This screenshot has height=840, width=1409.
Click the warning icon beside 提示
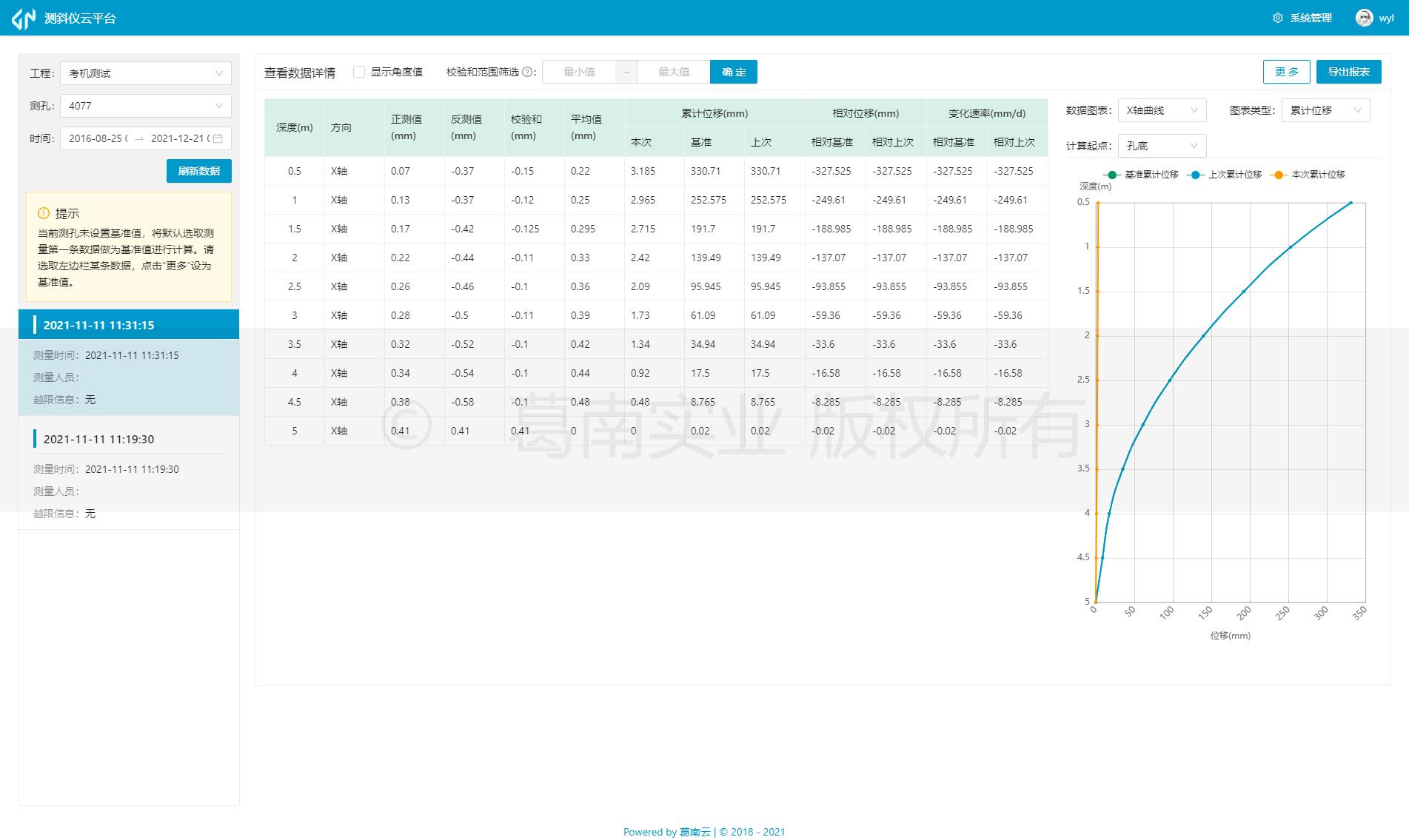44,213
